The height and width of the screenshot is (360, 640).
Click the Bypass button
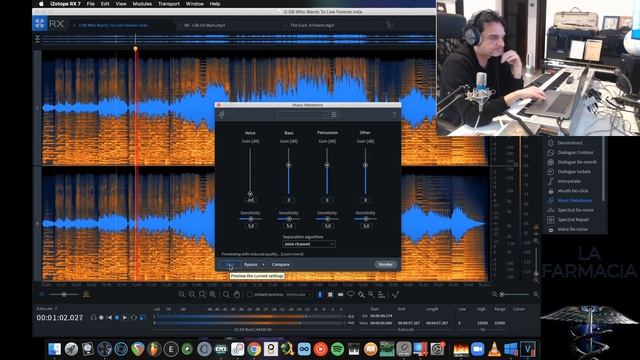pos(251,264)
